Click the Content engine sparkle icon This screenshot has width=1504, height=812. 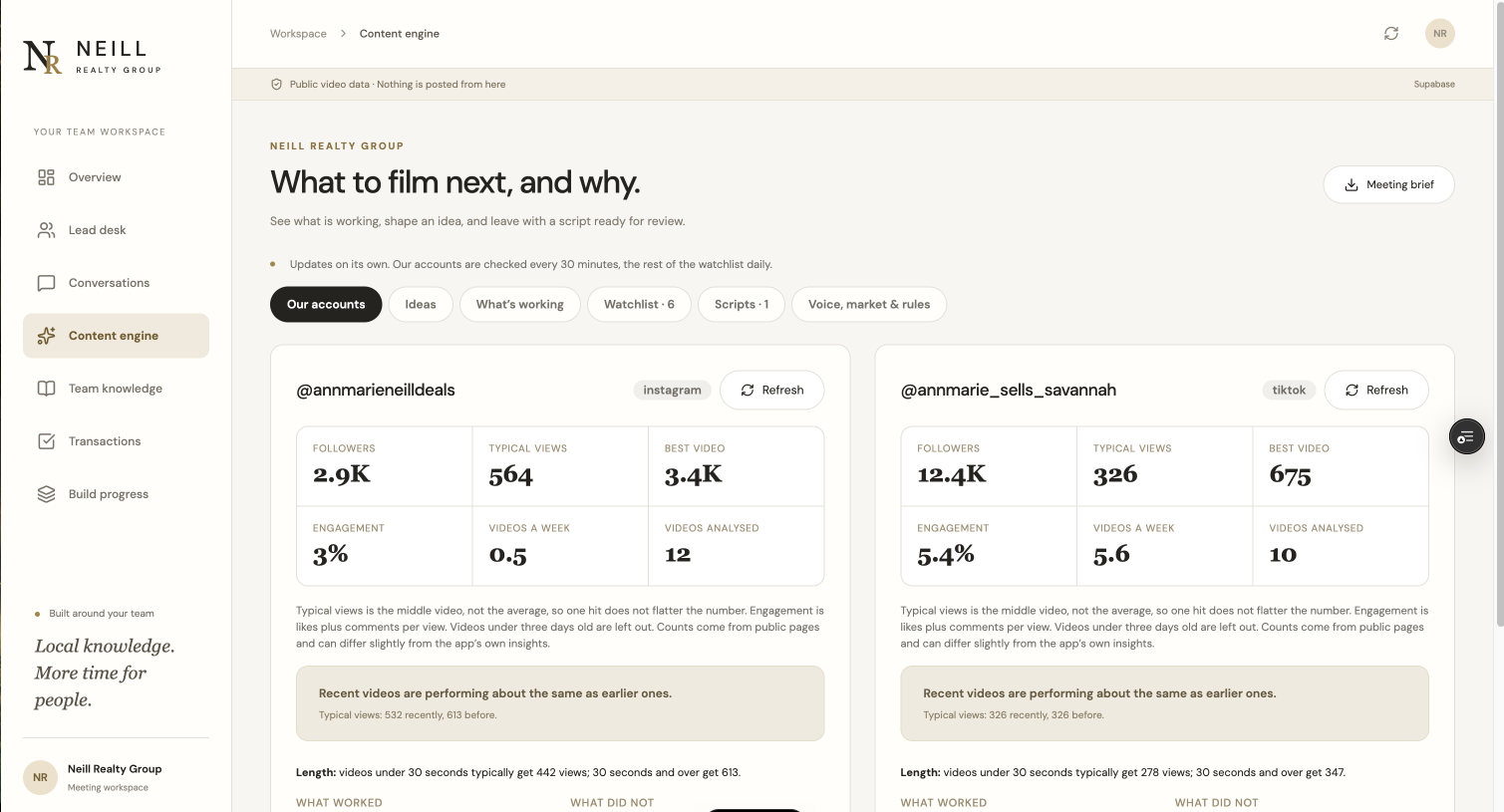click(46, 336)
